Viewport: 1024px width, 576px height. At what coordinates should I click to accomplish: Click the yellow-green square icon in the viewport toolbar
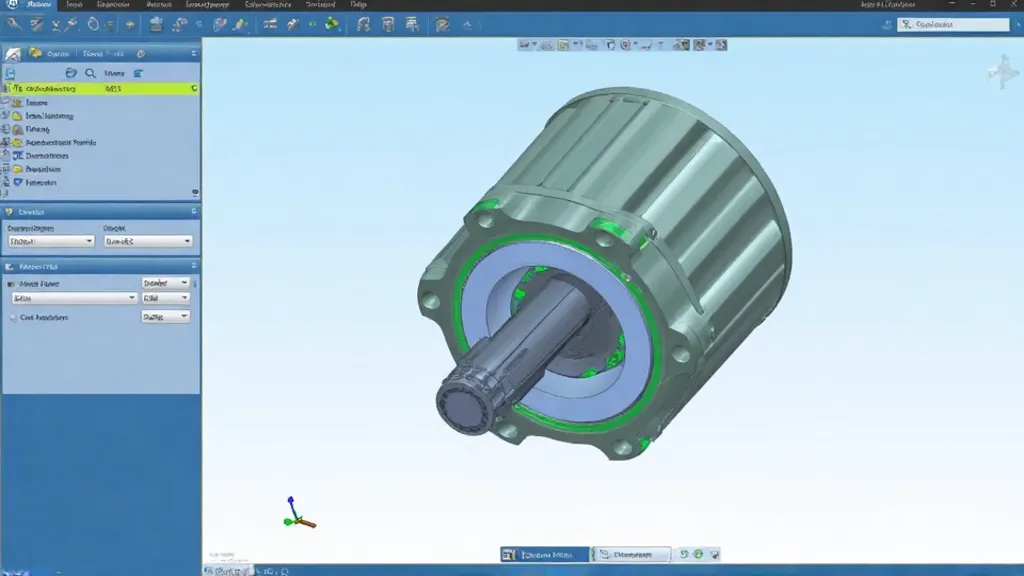point(563,44)
